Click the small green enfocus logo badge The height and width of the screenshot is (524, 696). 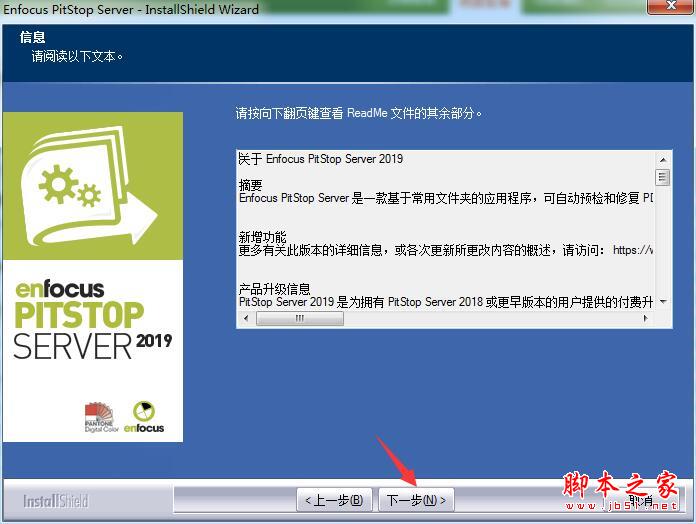tap(144, 417)
